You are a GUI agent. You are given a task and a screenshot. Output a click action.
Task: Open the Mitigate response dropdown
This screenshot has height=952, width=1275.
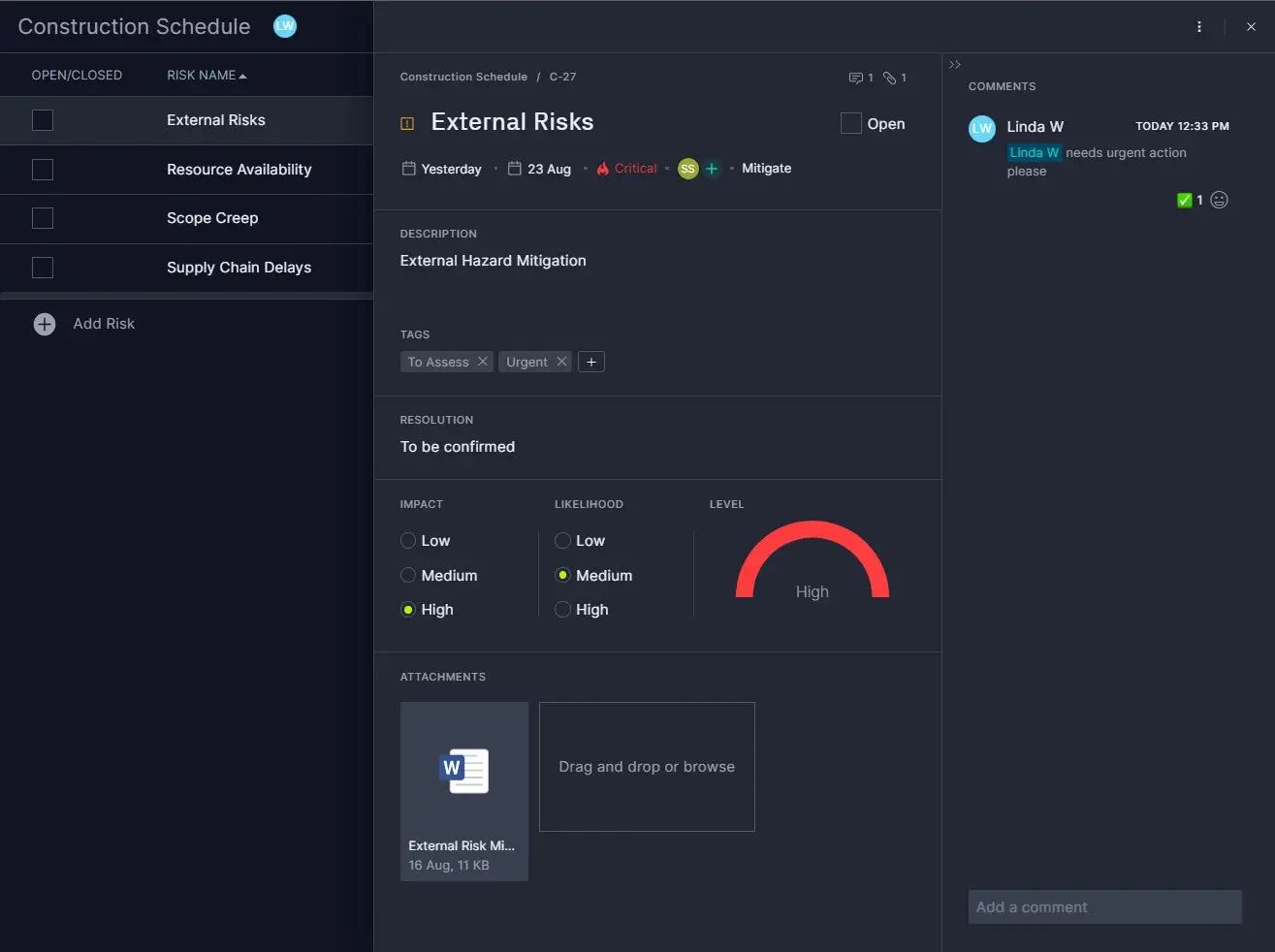pyautogui.click(x=766, y=169)
